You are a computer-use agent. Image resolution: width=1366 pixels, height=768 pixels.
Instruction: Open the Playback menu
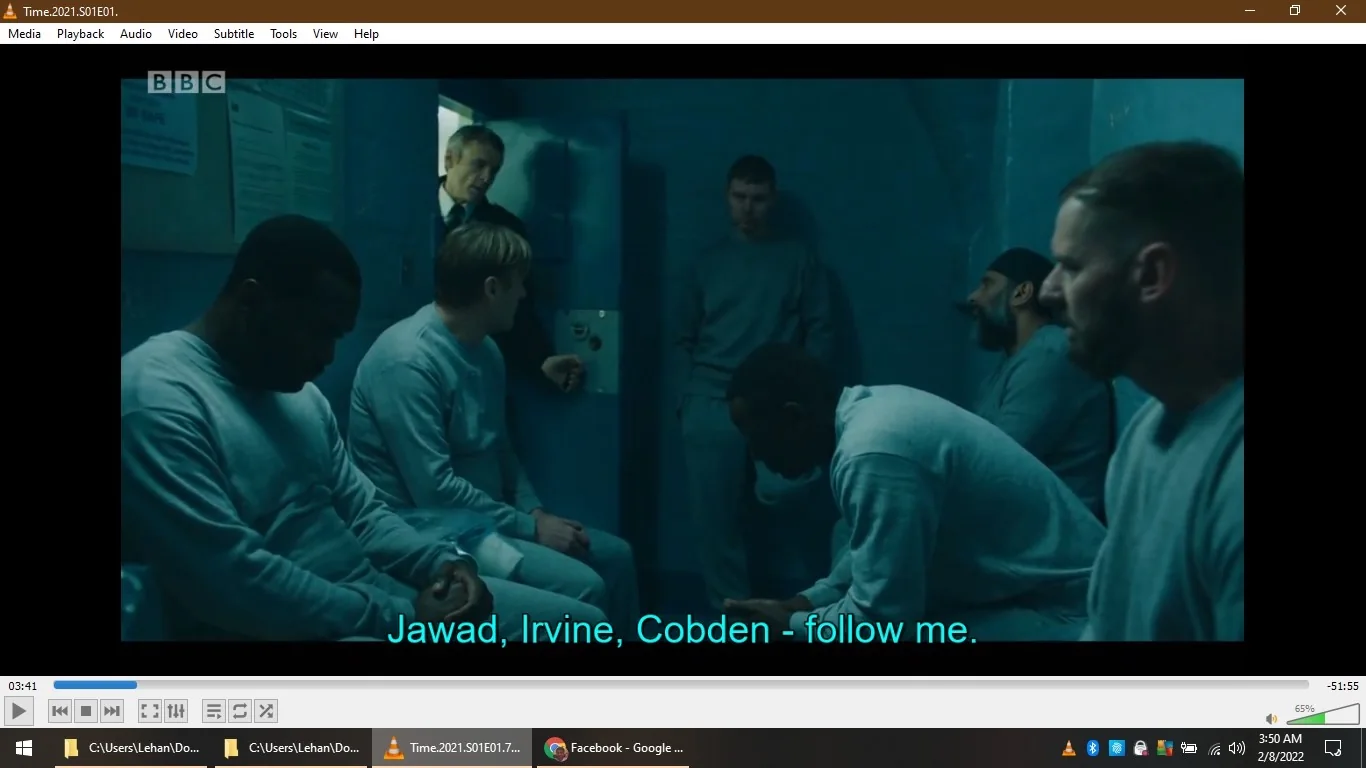click(81, 34)
